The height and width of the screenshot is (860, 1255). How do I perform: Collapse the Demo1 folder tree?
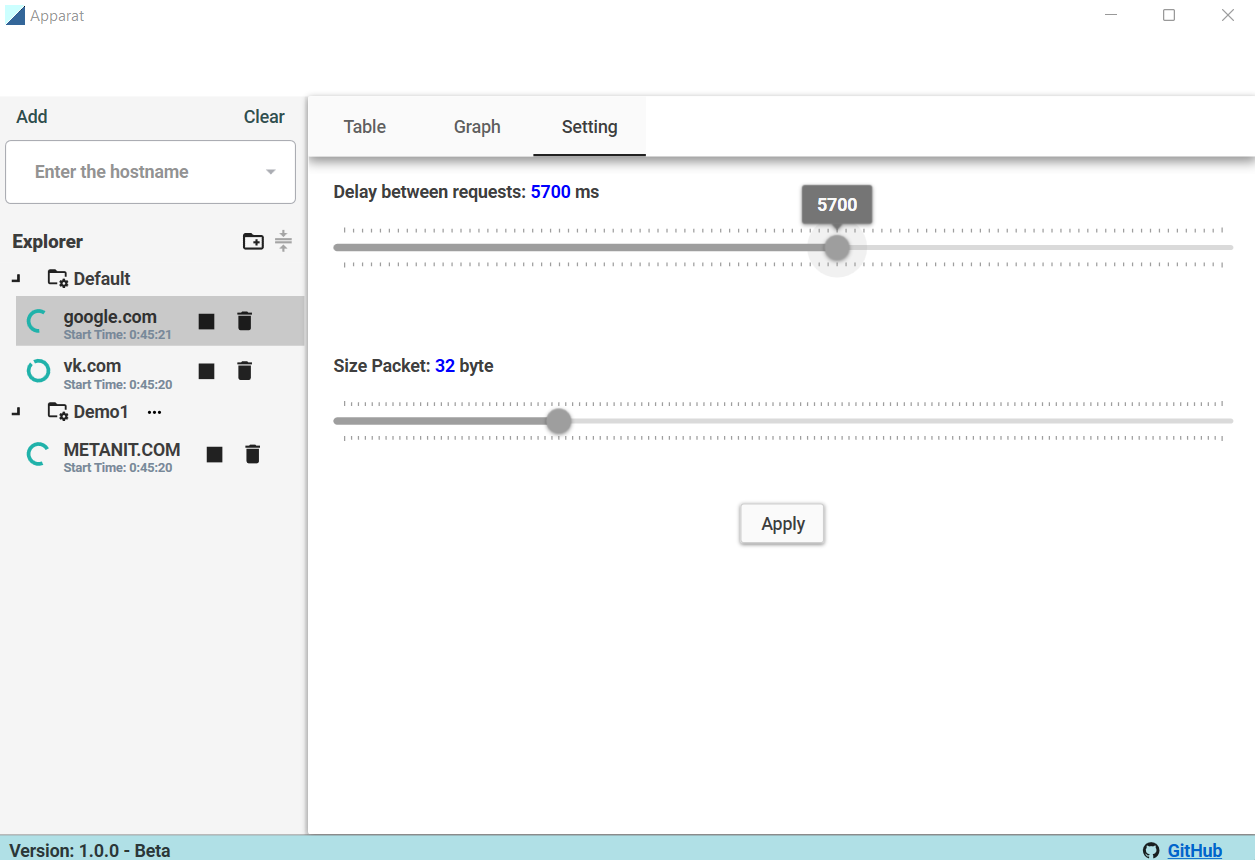[x=16, y=411]
